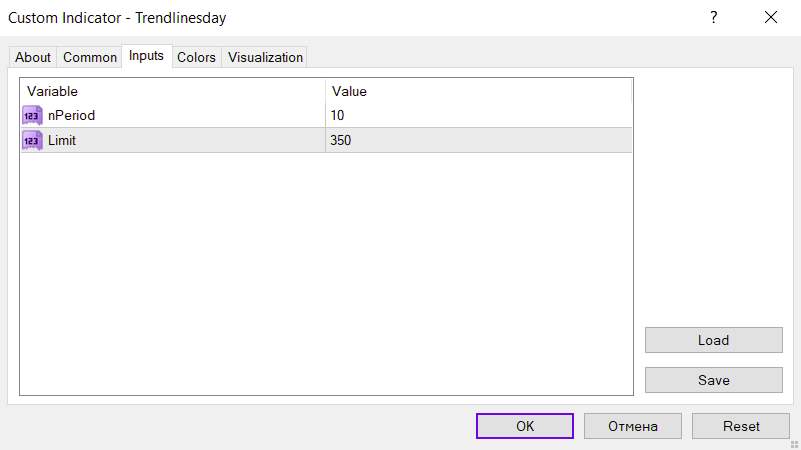
Task: Select the nPeriod variable name
Action: tap(71, 115)
